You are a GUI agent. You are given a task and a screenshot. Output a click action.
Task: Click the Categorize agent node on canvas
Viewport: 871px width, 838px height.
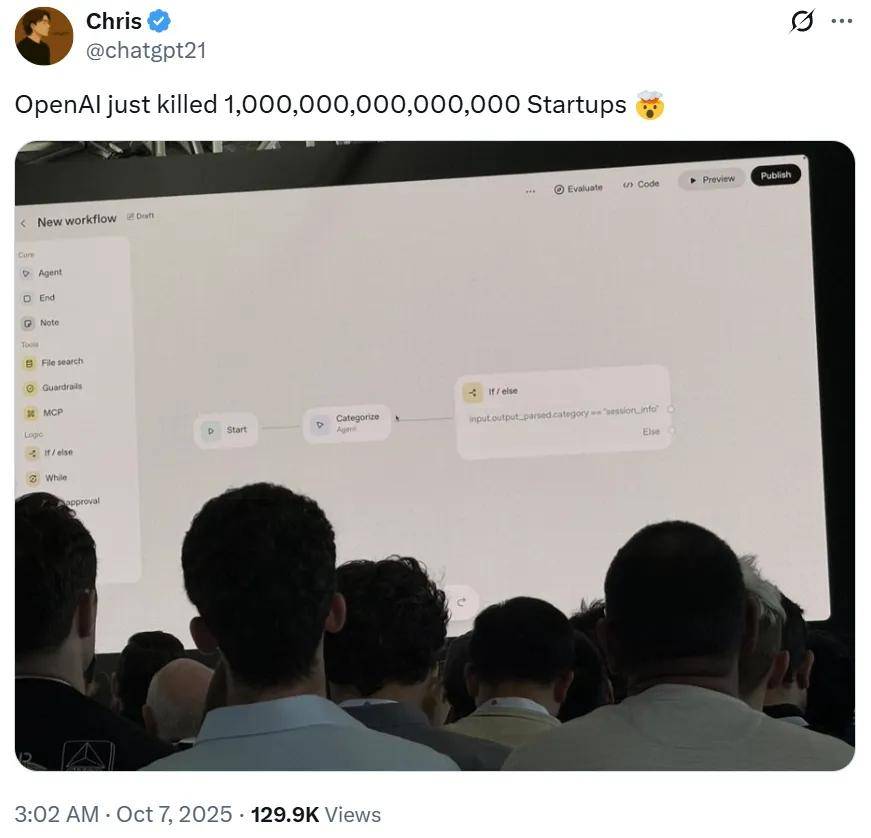pos(346,423)
